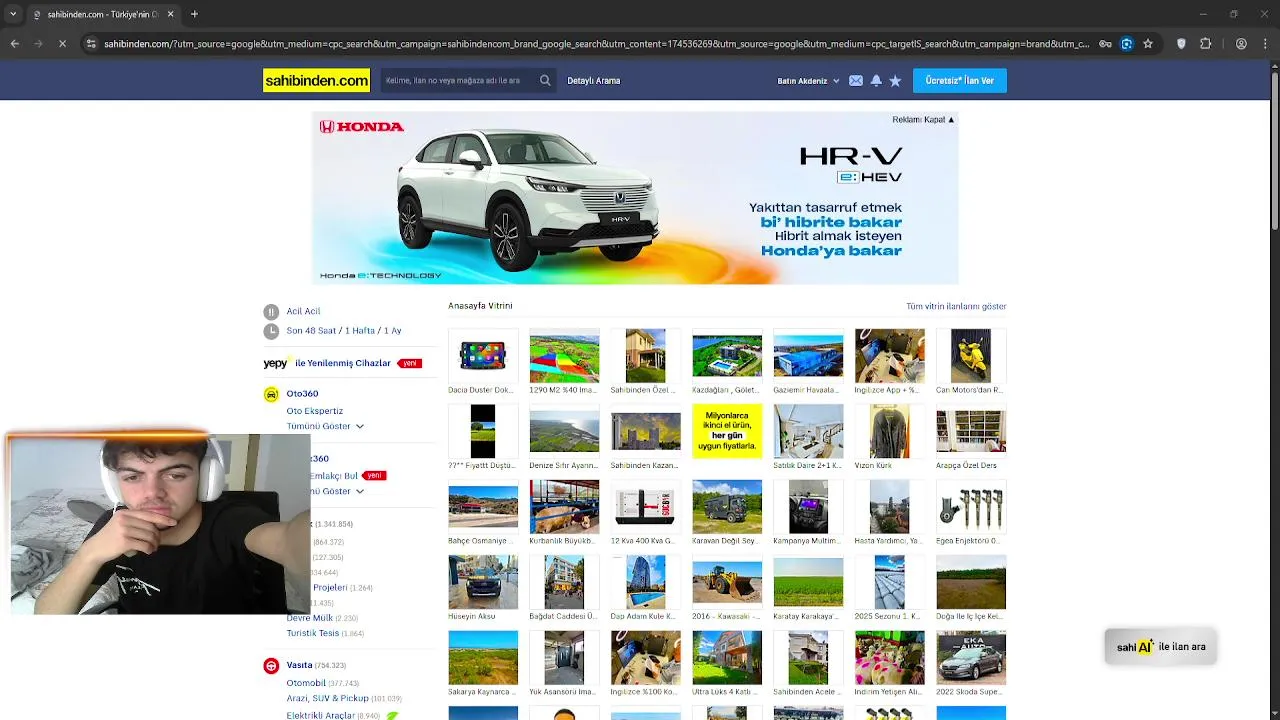This screenshot has height=720, width=1280.
Task: Close the sahibinden.com browser tab
Action: point(170,14)
